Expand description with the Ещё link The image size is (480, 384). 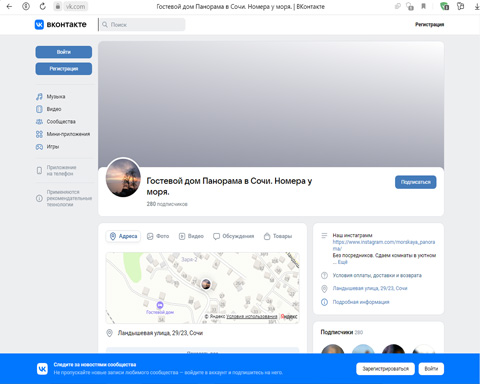point(342,262)
